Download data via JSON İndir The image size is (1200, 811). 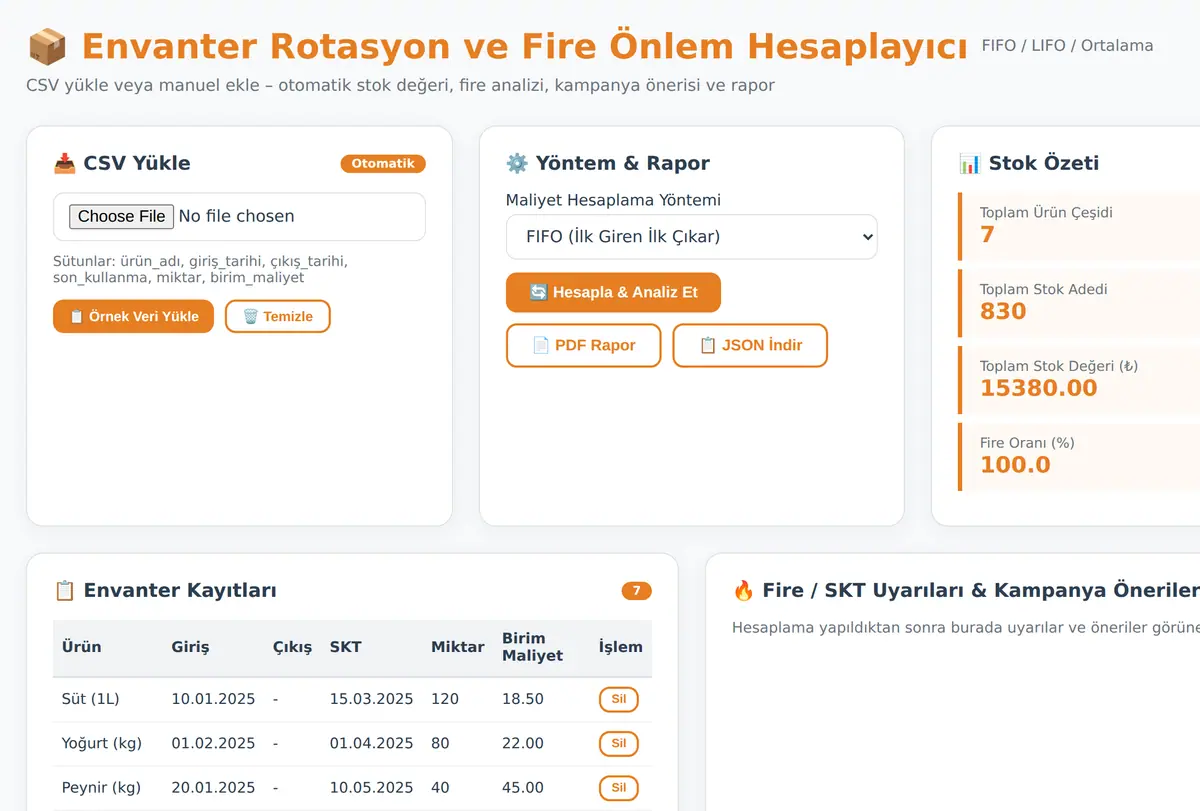749,345
